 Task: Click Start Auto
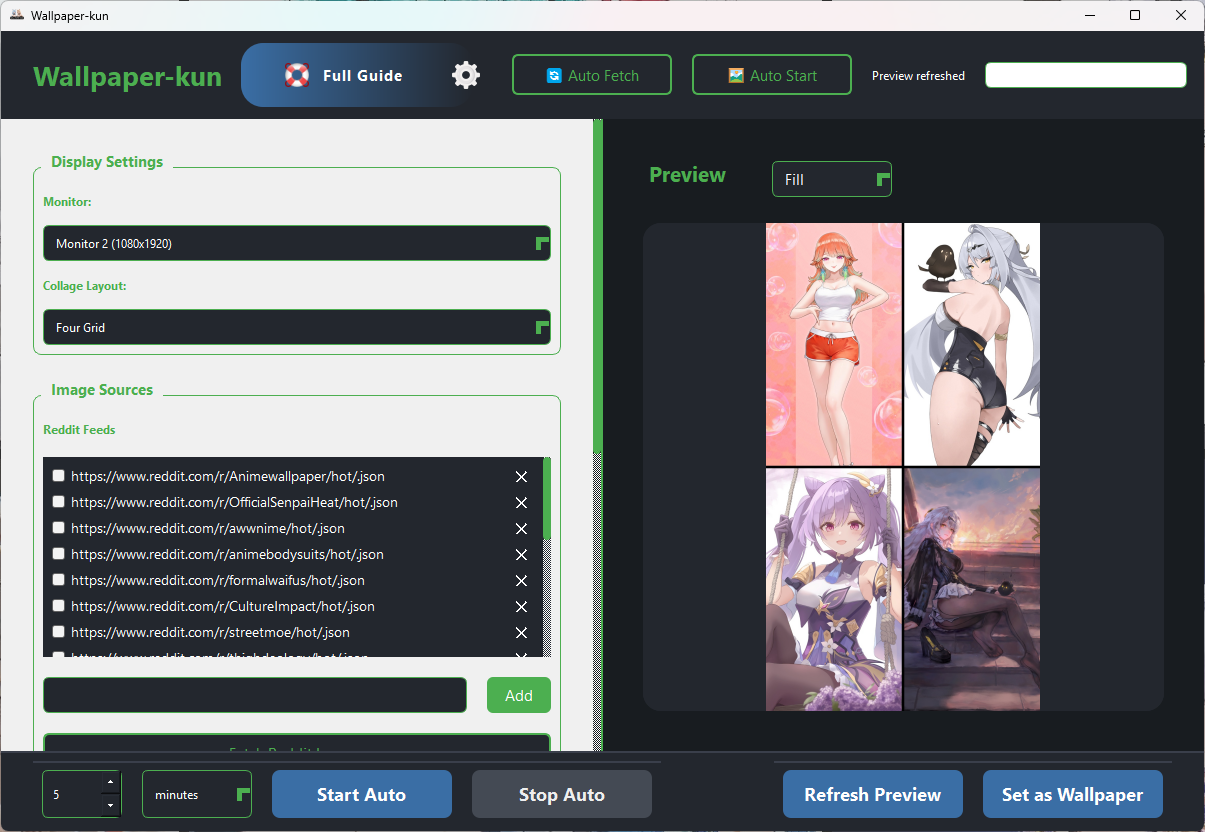[x=362, y=794]
